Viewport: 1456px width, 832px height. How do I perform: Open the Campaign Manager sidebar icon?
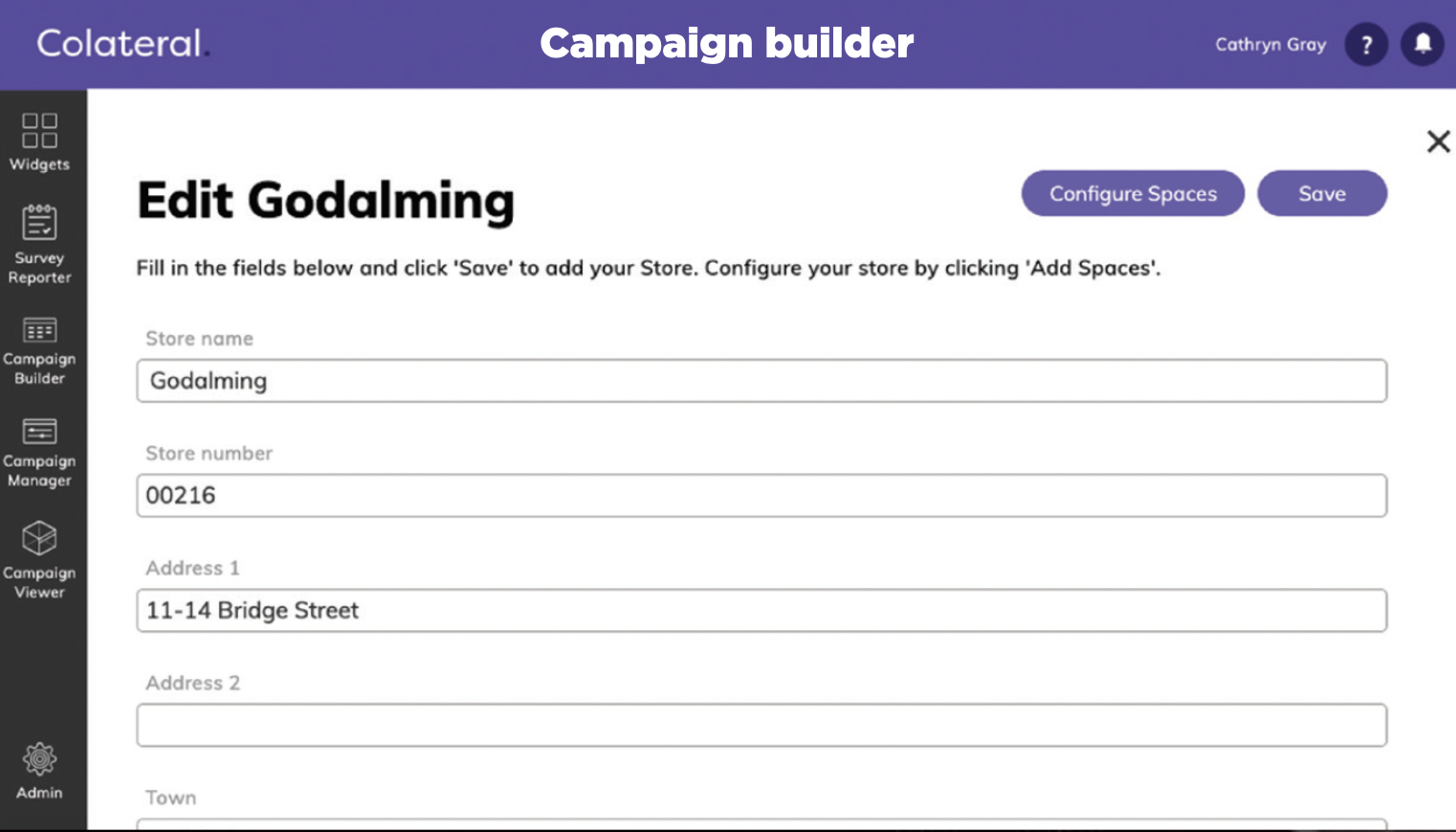[x=39, y=431]
